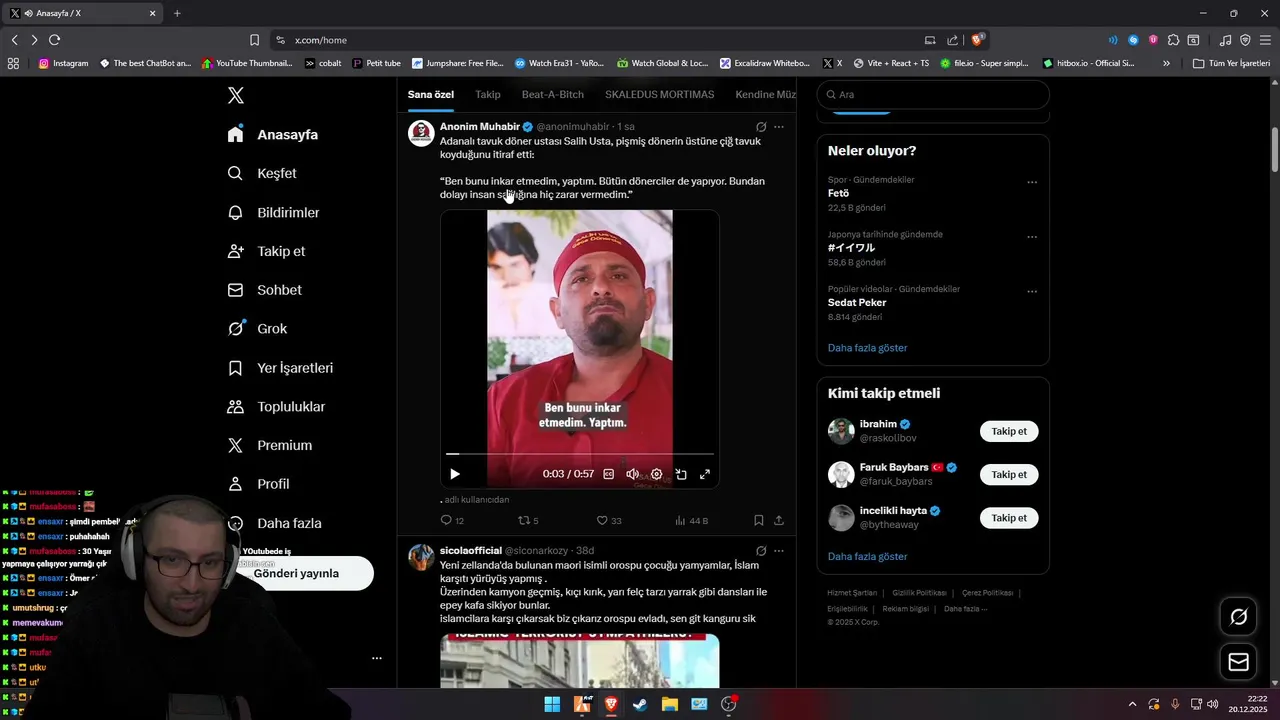Seek on the video progress bar

[x=580, y=454]
